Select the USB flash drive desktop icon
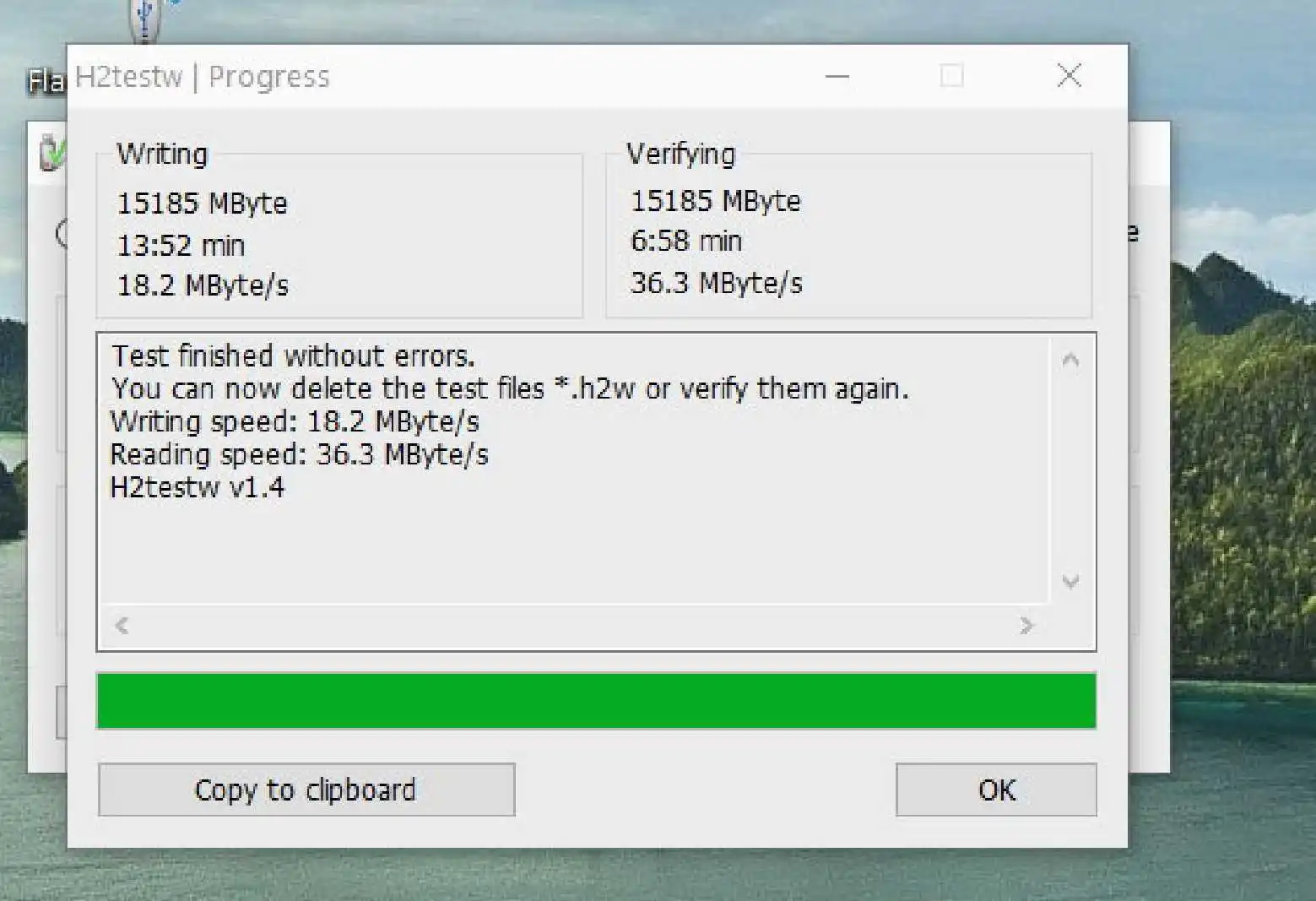 pos(147,20)
